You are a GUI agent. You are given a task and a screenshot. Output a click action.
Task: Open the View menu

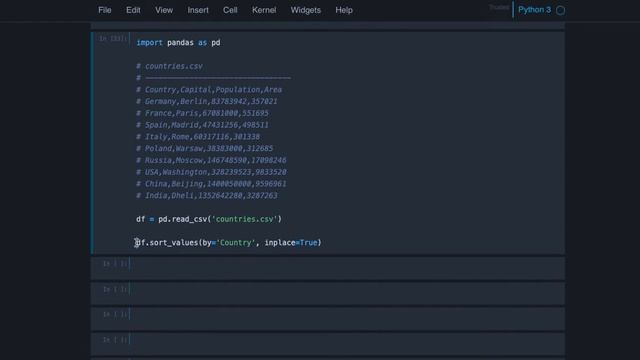pyautogui.click(x=164, y=10)
